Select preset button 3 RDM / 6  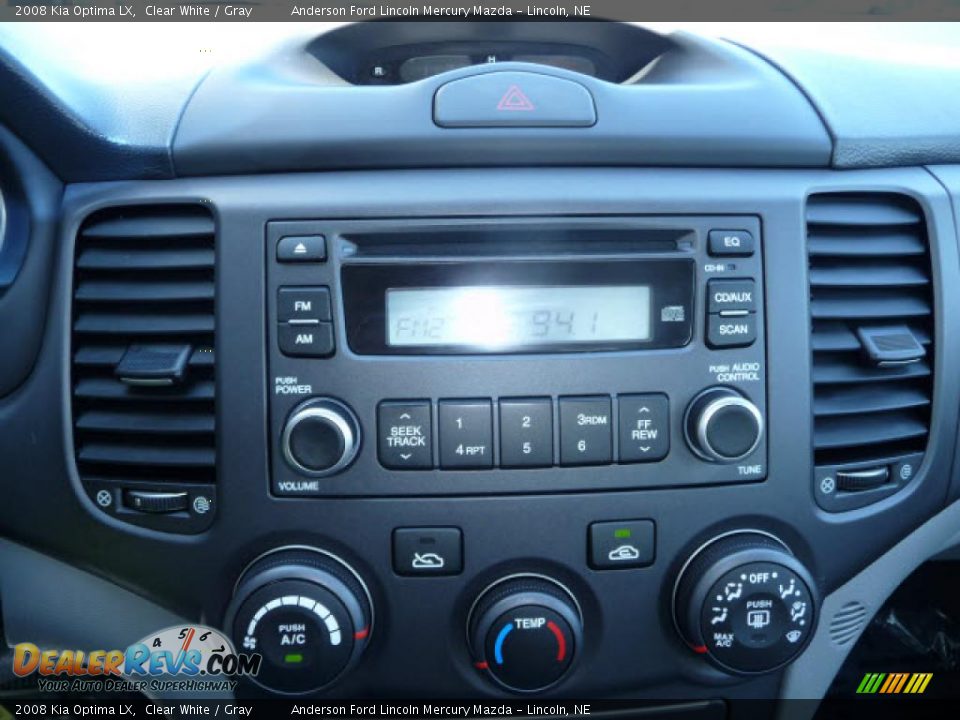pos(586,430)
